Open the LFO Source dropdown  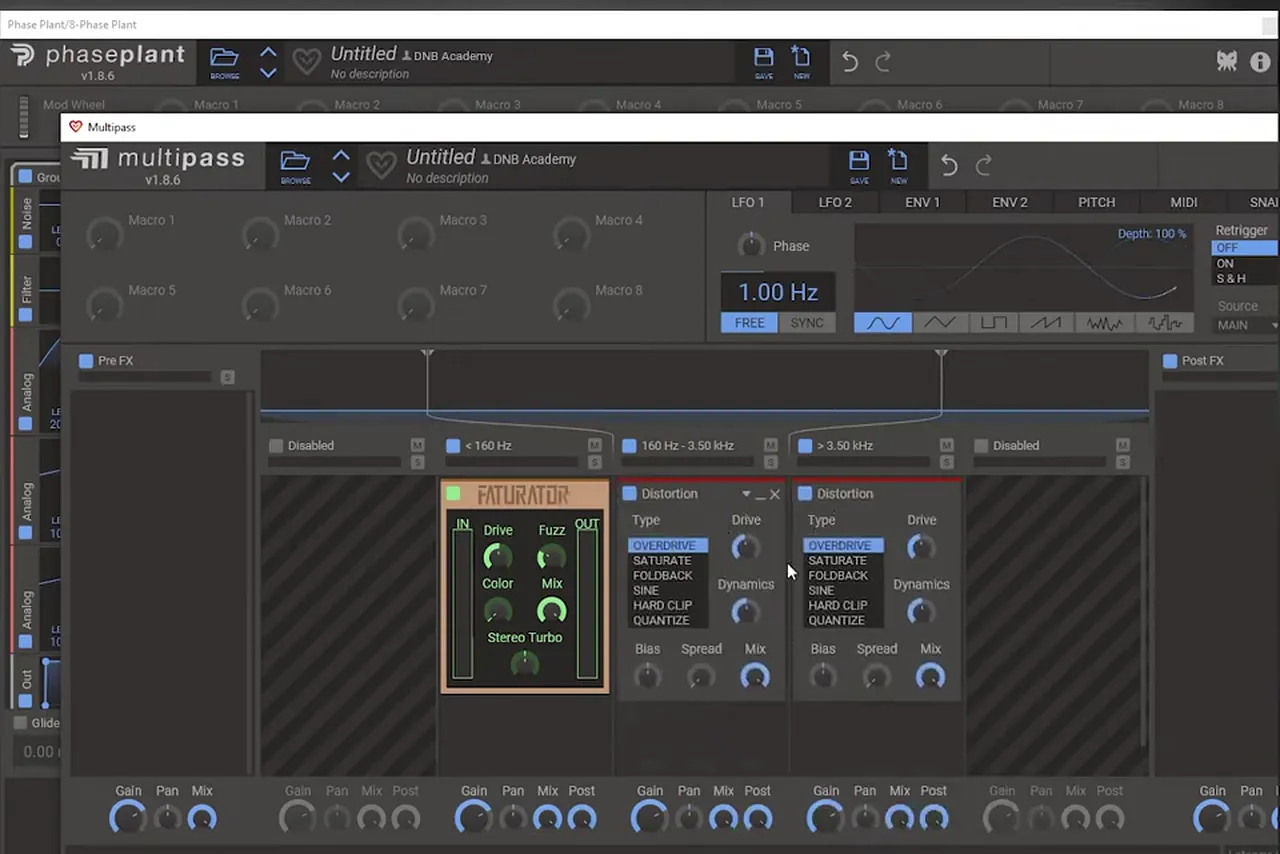pyautogui.click(x=1246, y=325)
